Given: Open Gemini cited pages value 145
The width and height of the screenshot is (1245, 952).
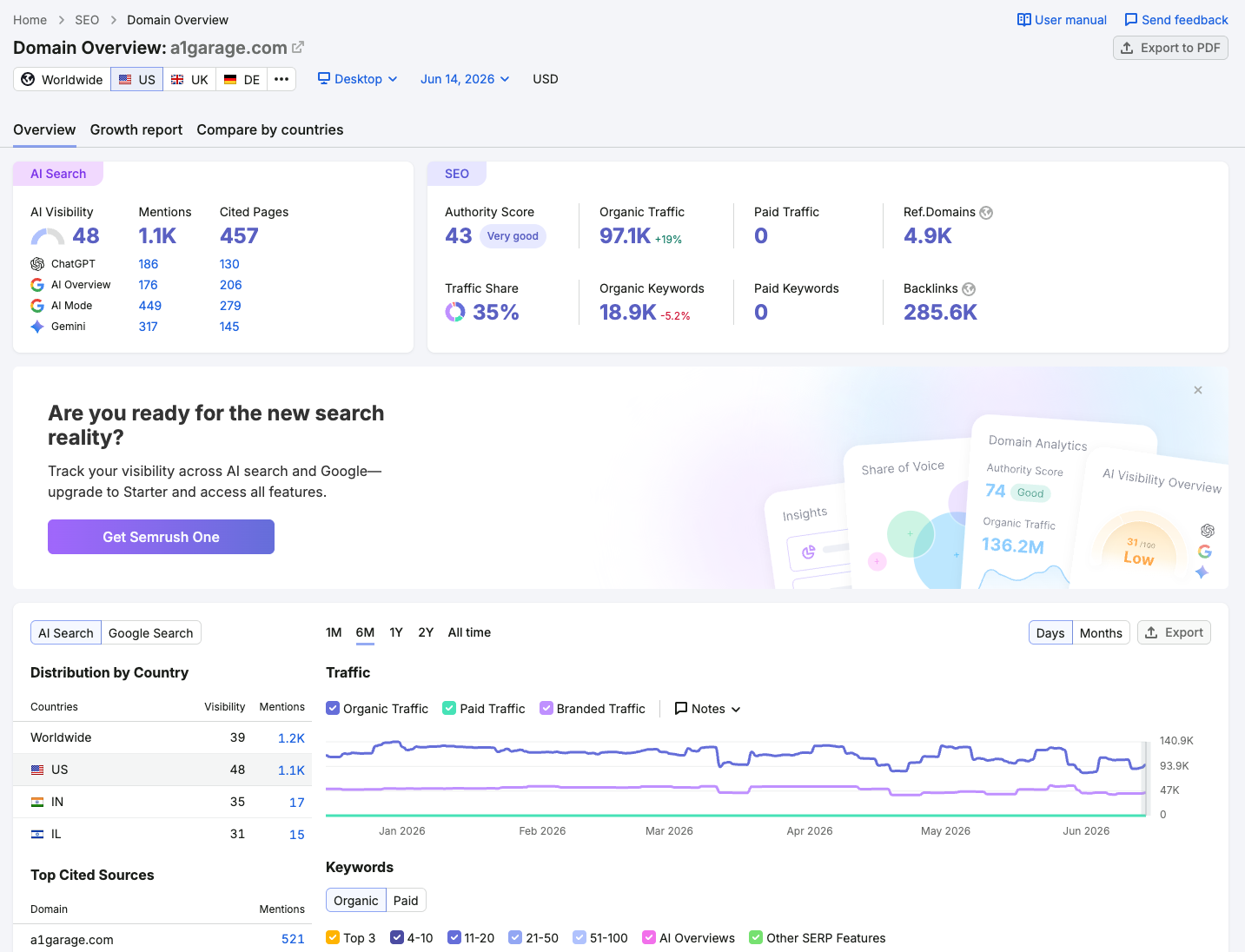Looking at the screenshot, I should point(229,327).
